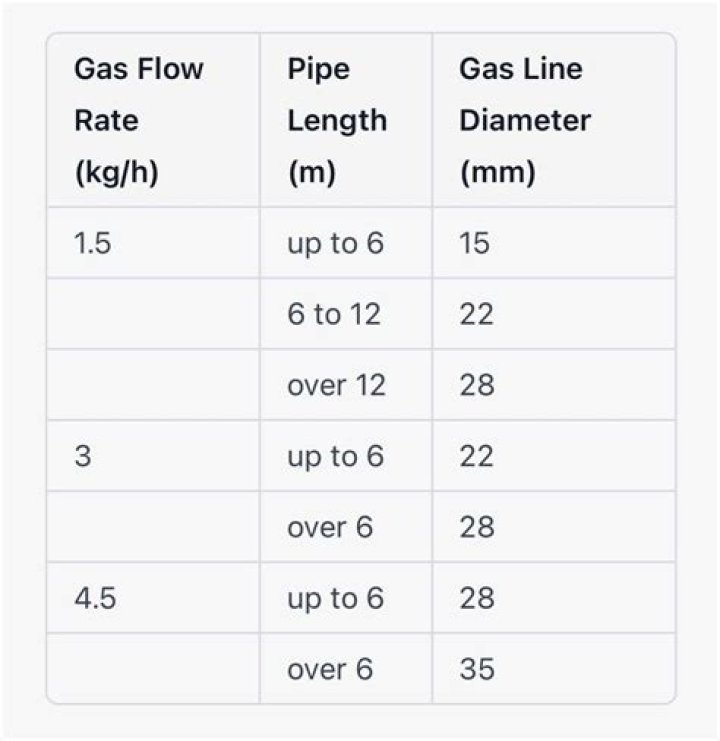Select diameter 28 directly above the 4.5 row
Screen dimensions: 720x741
pos(477,527)
